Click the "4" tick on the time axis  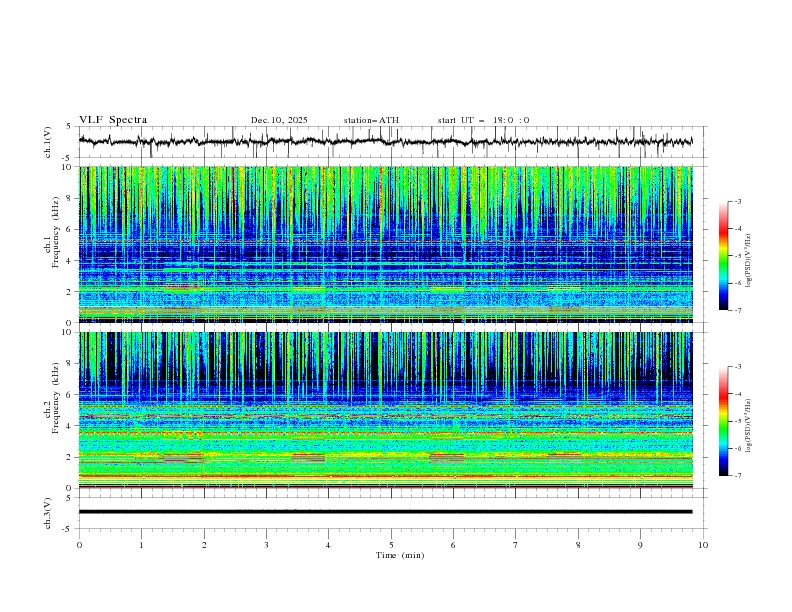[x=328, y=545]
